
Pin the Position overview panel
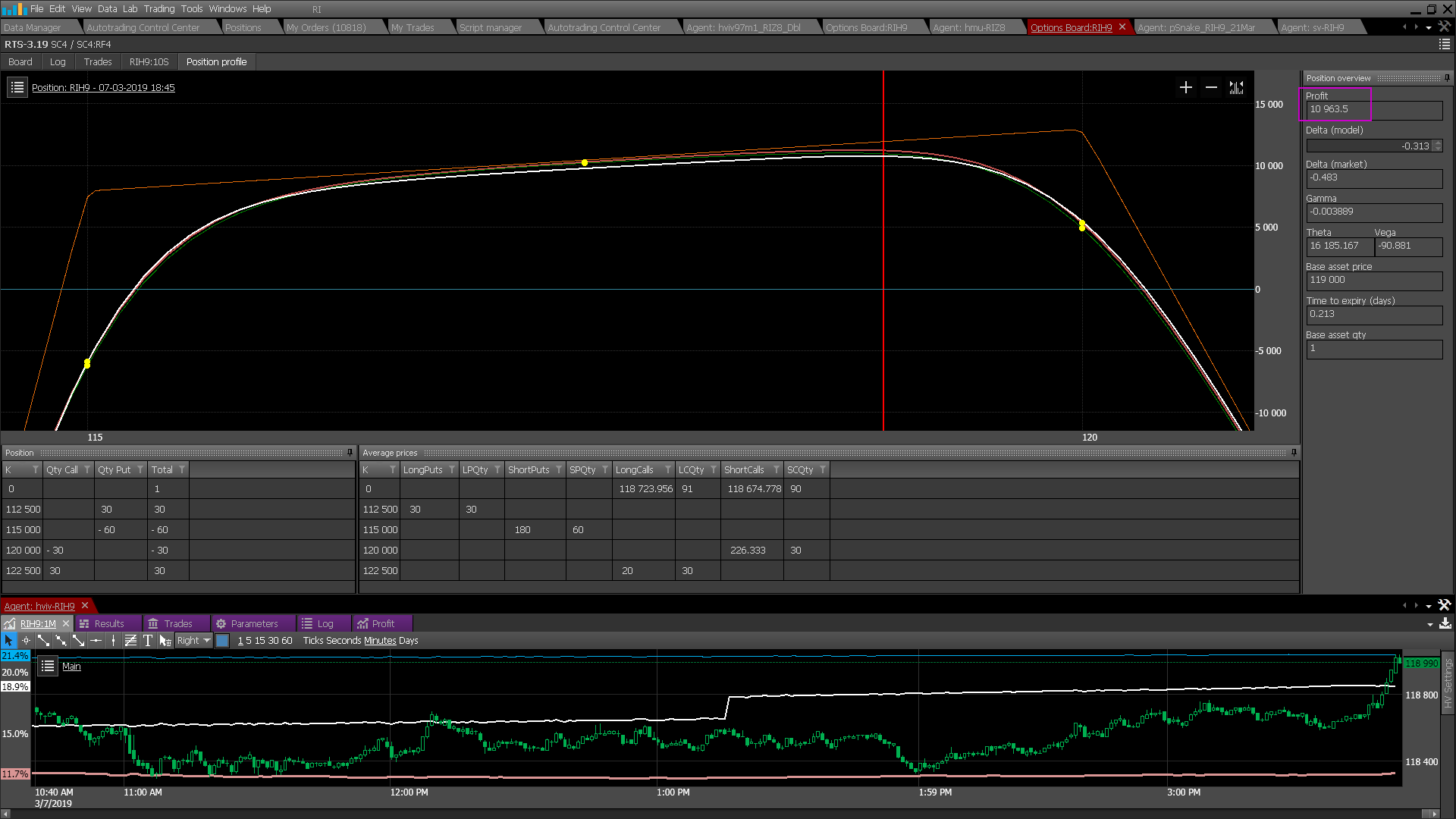pos(1447,78)
